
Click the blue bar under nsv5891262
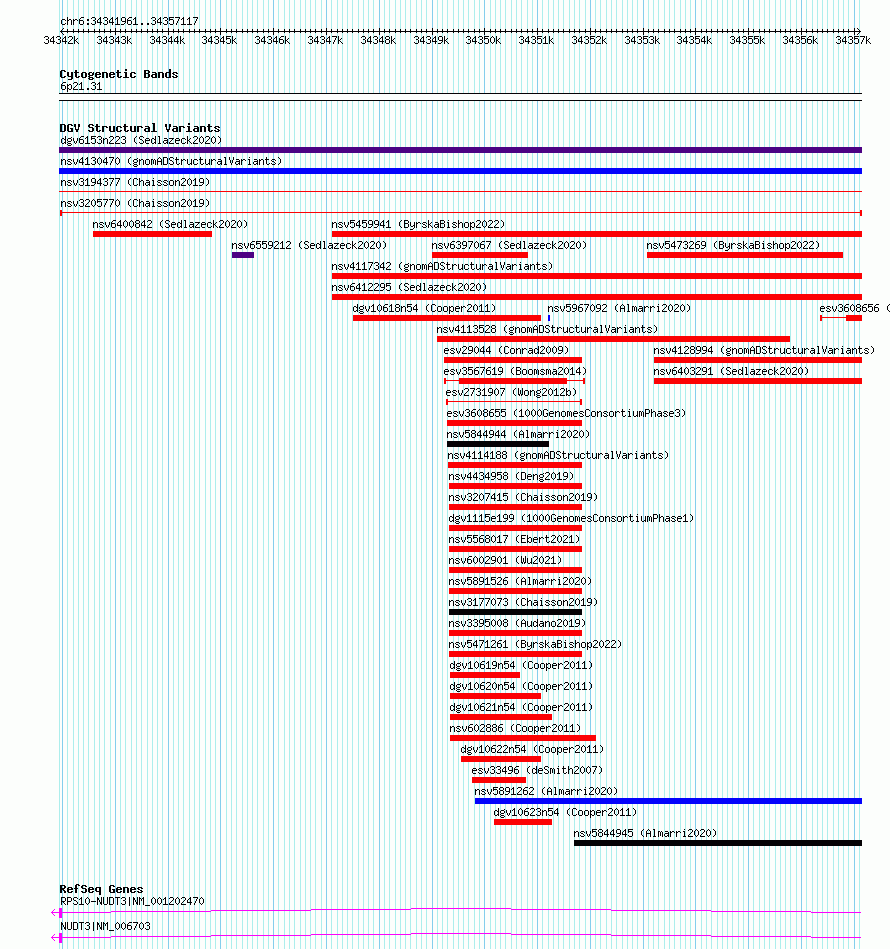coord(669,801)
